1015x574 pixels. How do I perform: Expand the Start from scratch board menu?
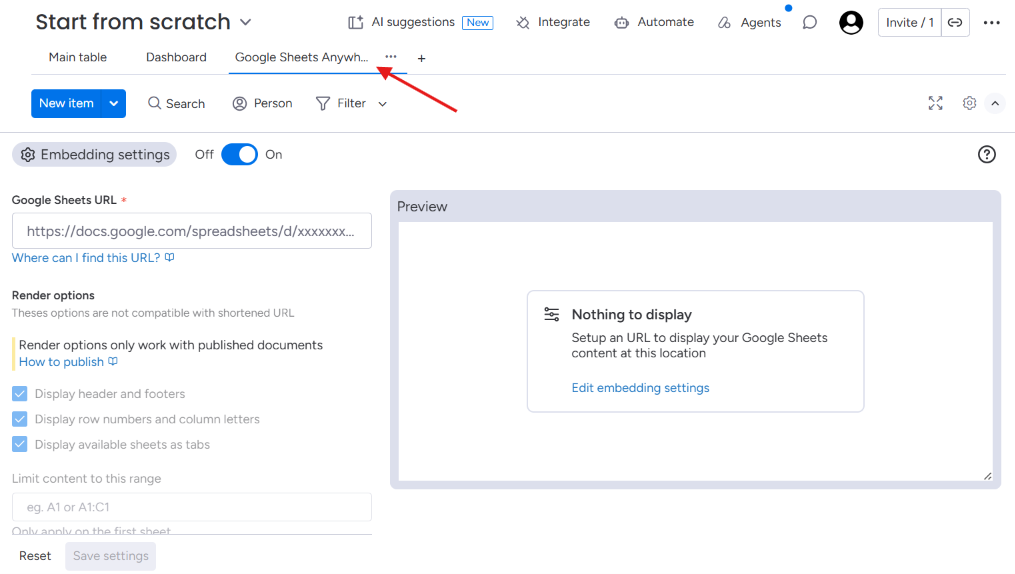pos(245,22)
